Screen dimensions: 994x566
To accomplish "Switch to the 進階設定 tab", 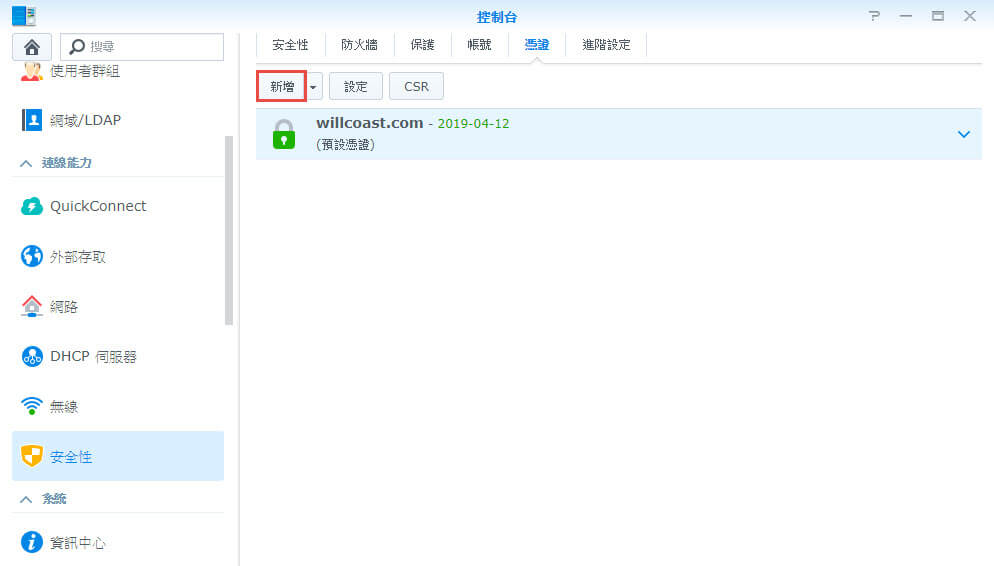I will pyautogui.click(x=606, y=45).
